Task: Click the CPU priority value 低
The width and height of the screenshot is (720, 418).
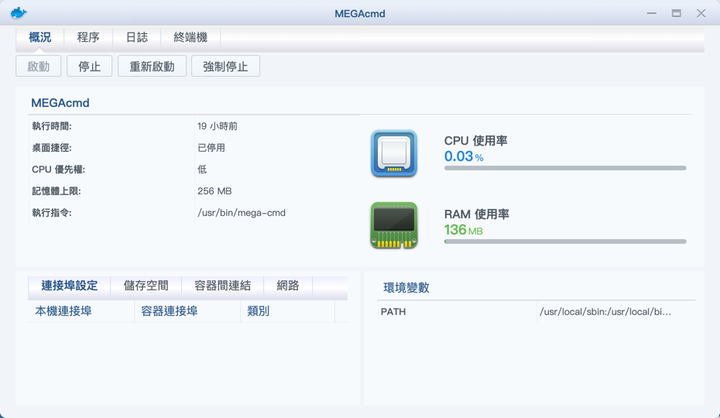Action: (202, 169)
